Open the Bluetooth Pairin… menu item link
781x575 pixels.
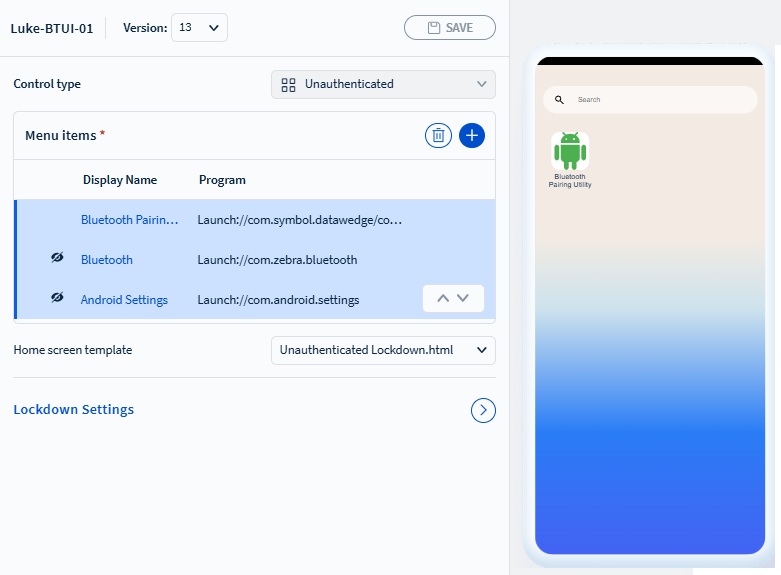[x=130, y=220]
